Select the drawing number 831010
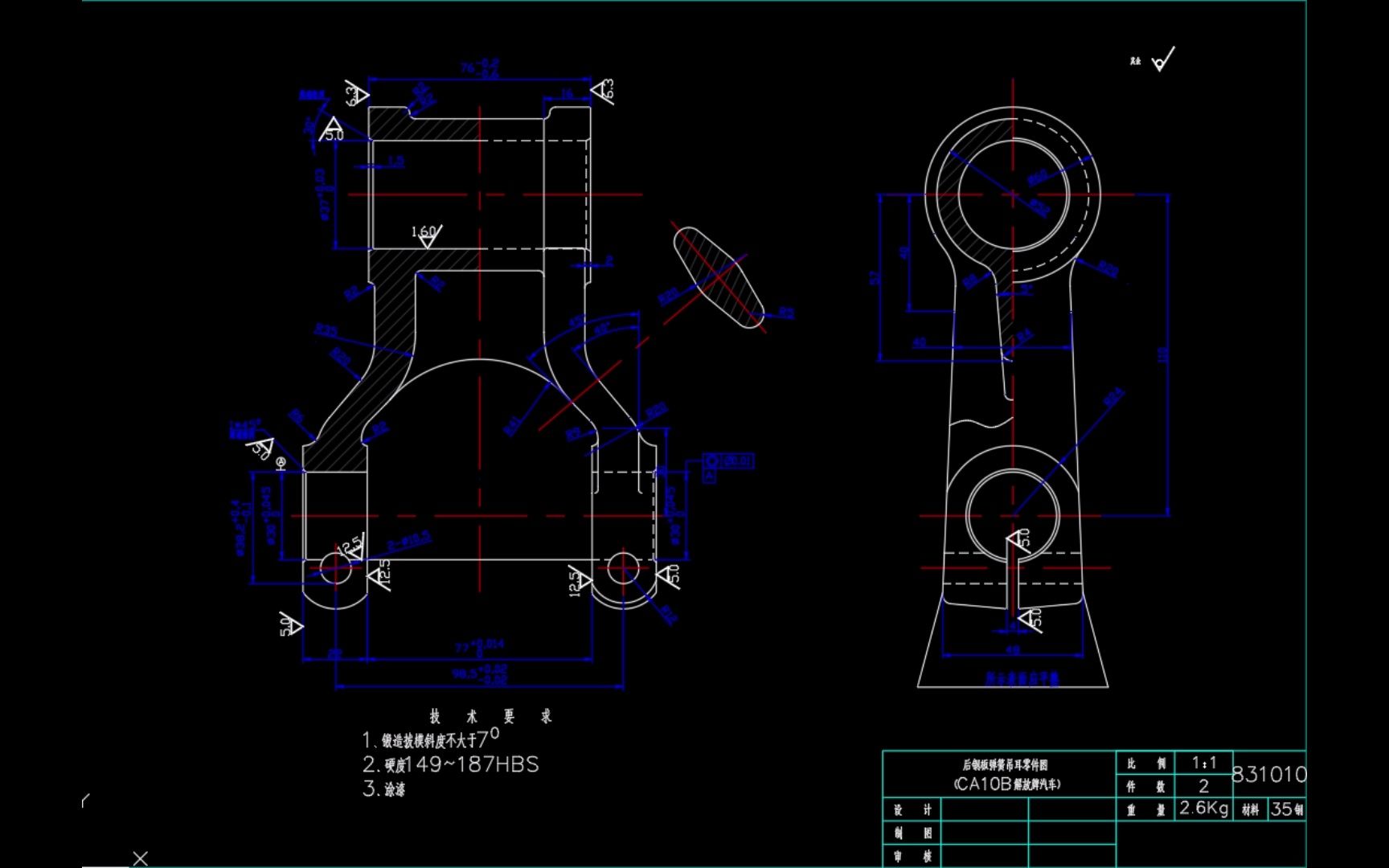The height and width of the screenshot is (868, 1389). coord(1269,774)
